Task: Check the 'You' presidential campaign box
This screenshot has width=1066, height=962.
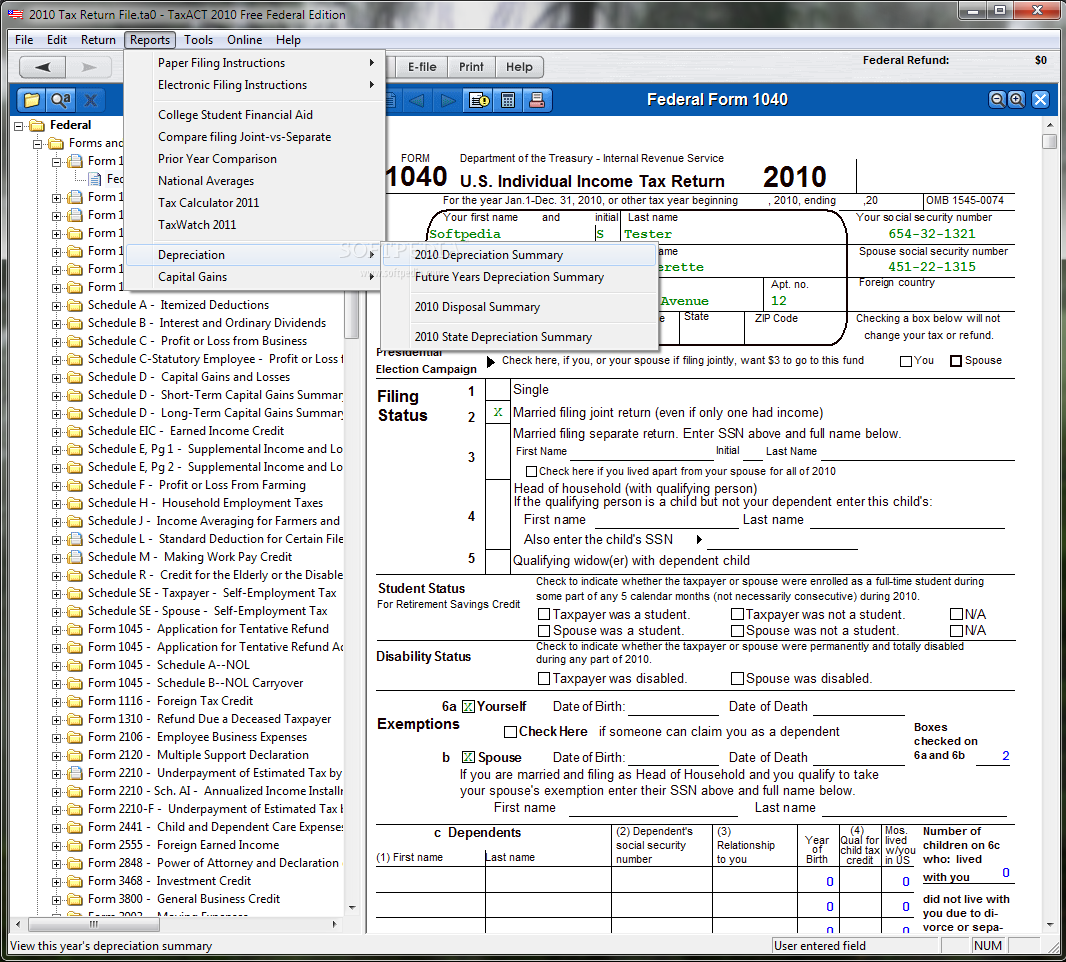Action: [906, 361]
